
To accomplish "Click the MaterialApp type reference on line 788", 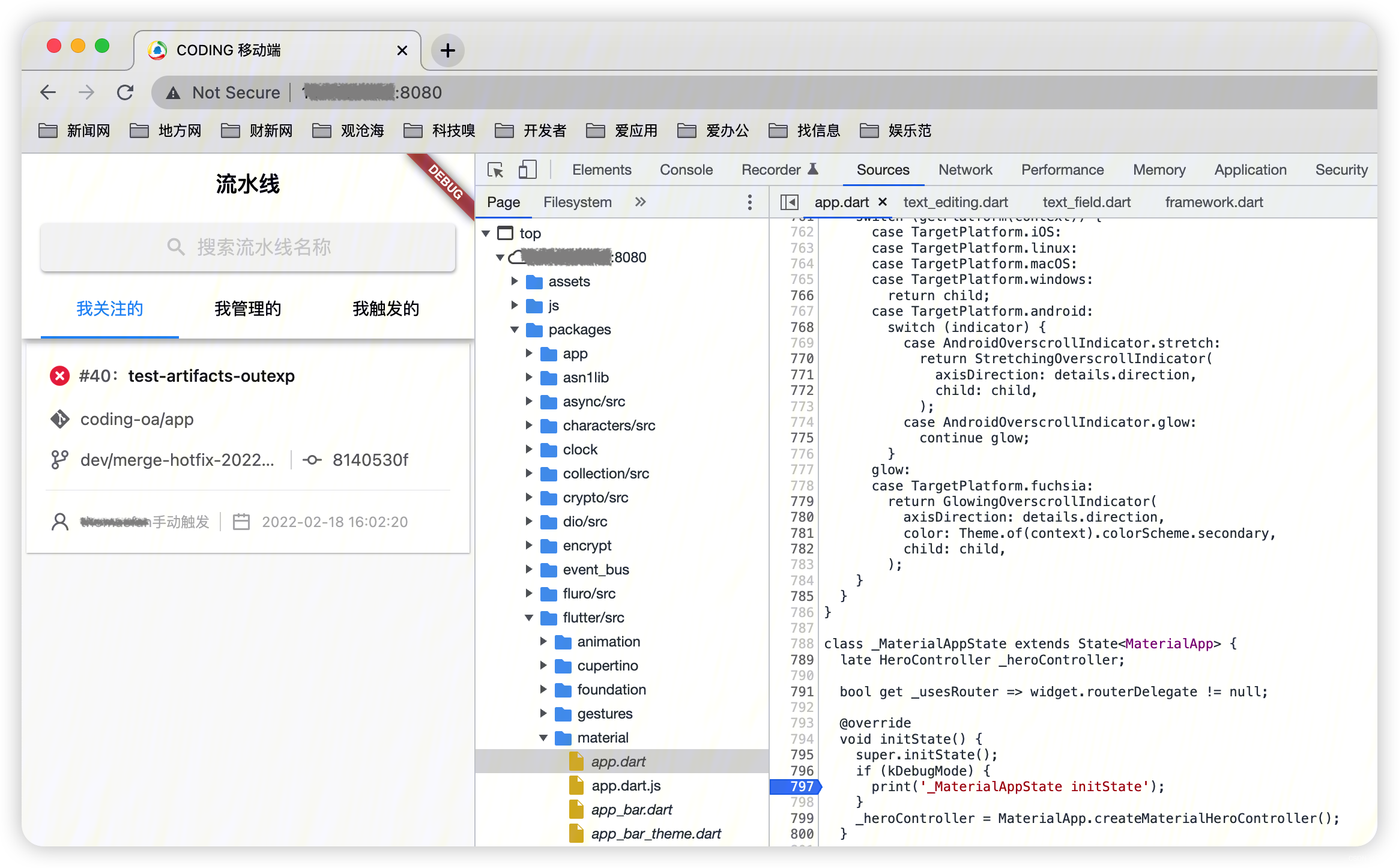I will coord(1168,643).
